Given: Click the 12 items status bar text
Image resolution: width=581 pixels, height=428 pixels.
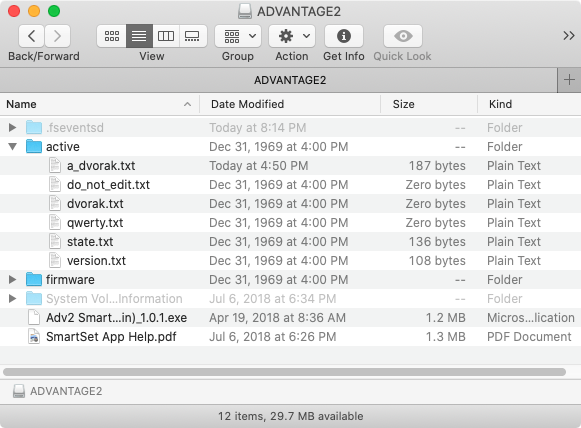Looking at the screenshot, I should tap(290, 416).
